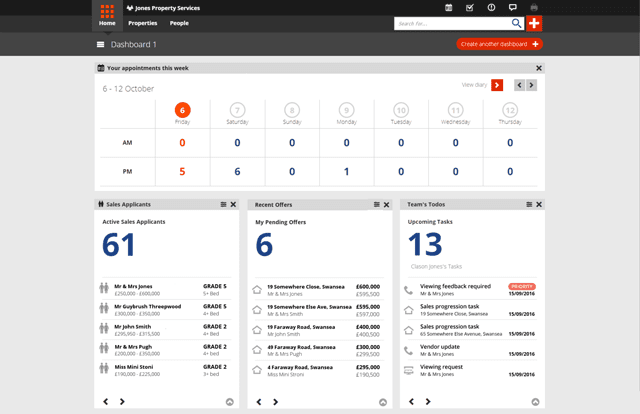
Task: Select Friday the 6th day circle
Action: click(x=182, y=111)
